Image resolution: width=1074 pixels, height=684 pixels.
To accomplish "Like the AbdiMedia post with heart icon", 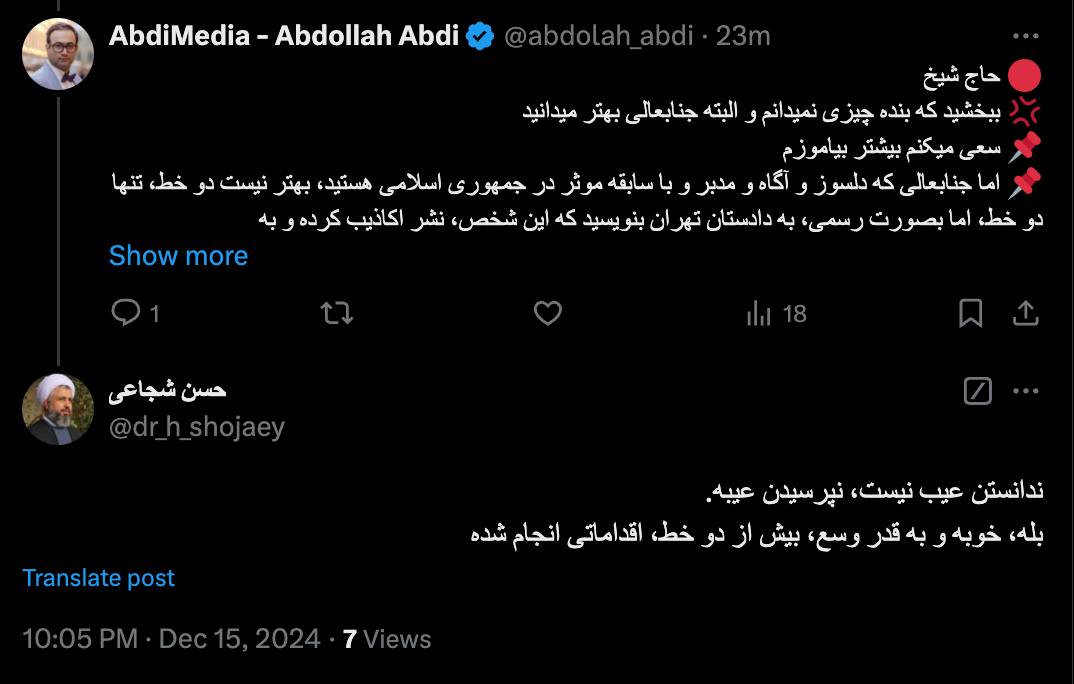I will point(547,313).
